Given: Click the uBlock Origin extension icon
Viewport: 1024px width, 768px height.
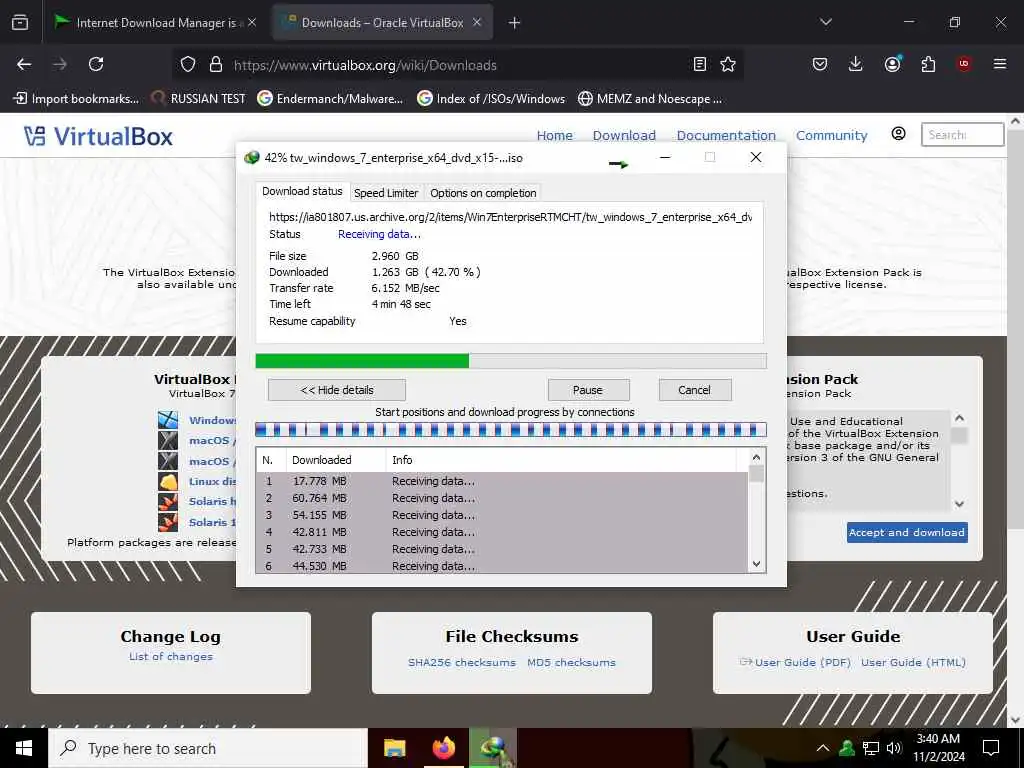Looking at the screenshot, I should click(x=964, y=64).
